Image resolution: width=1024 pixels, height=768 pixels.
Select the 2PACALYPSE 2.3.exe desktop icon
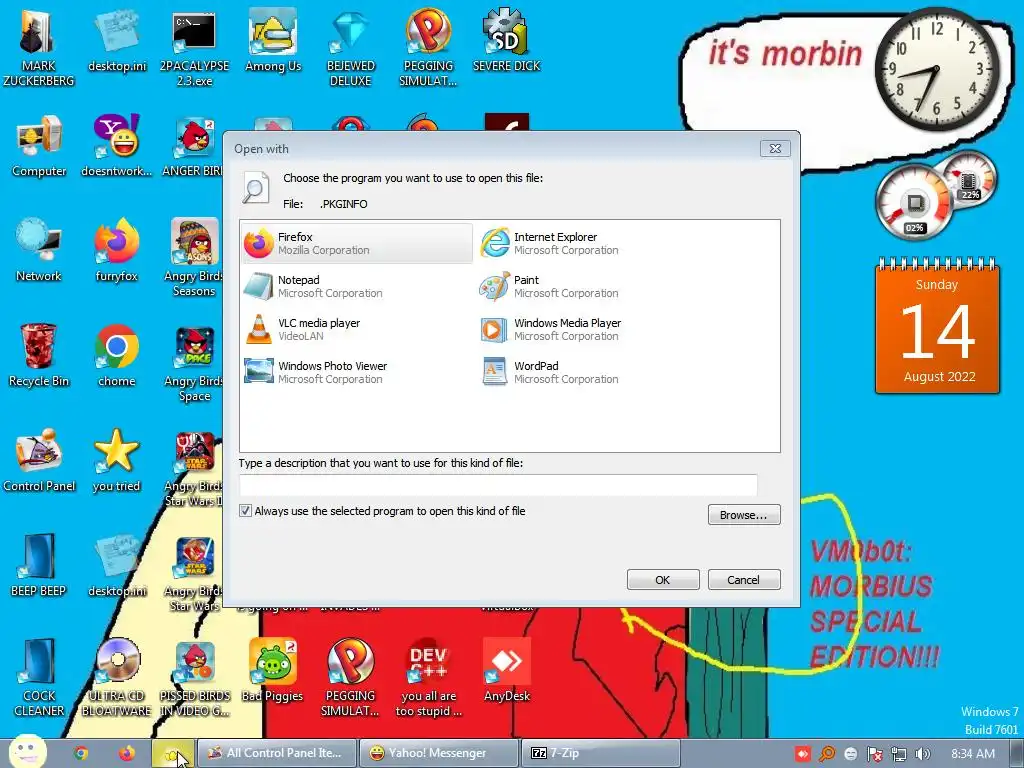tap(194, 48)
